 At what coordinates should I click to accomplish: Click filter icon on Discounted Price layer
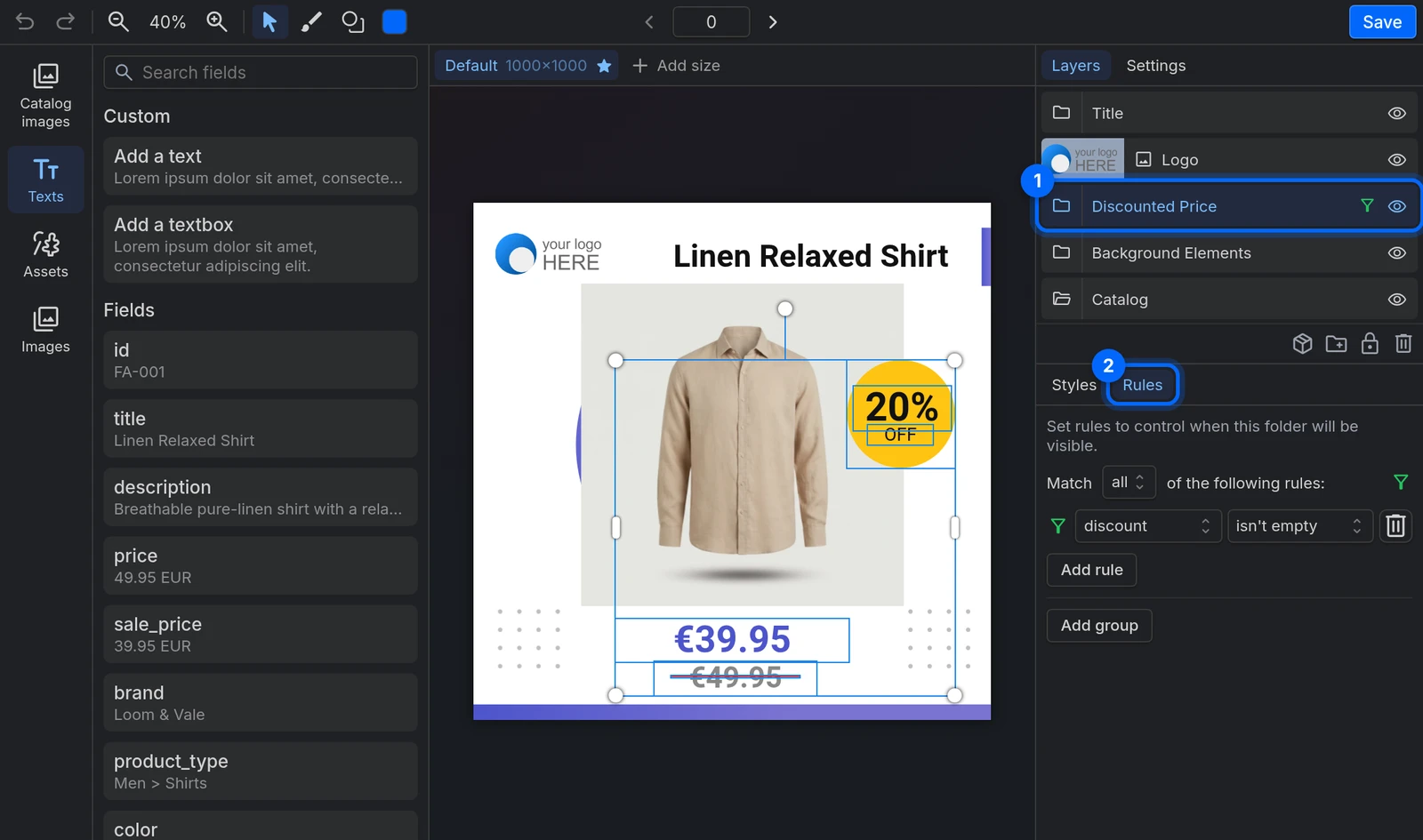[1367, 206]
